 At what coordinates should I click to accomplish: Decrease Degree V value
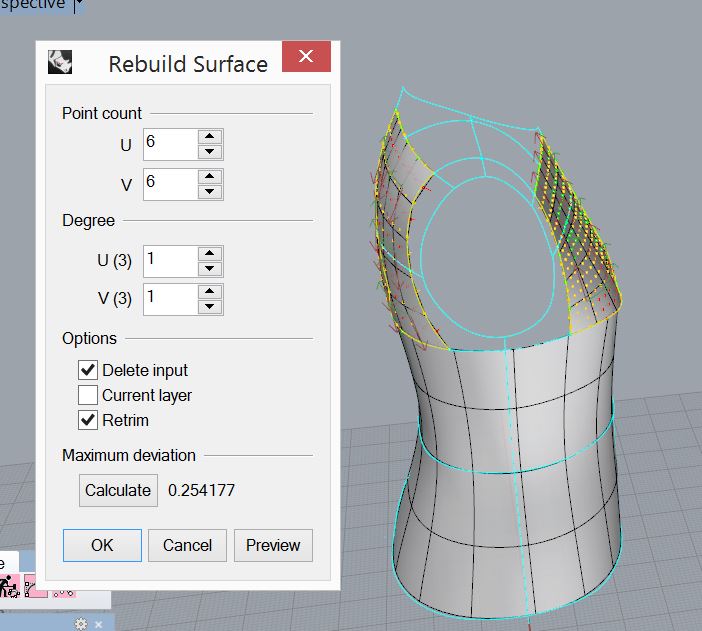210,307
